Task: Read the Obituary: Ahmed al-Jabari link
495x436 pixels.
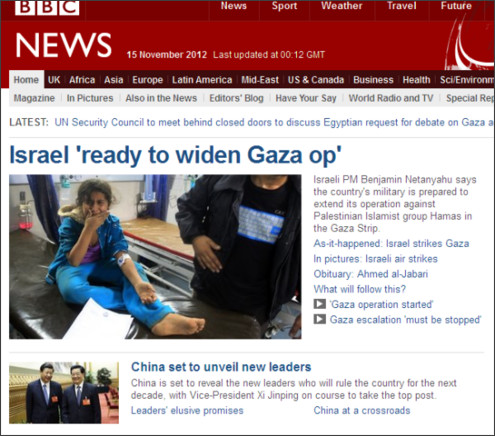Action: pyautogui.click(x=371, y=274)
